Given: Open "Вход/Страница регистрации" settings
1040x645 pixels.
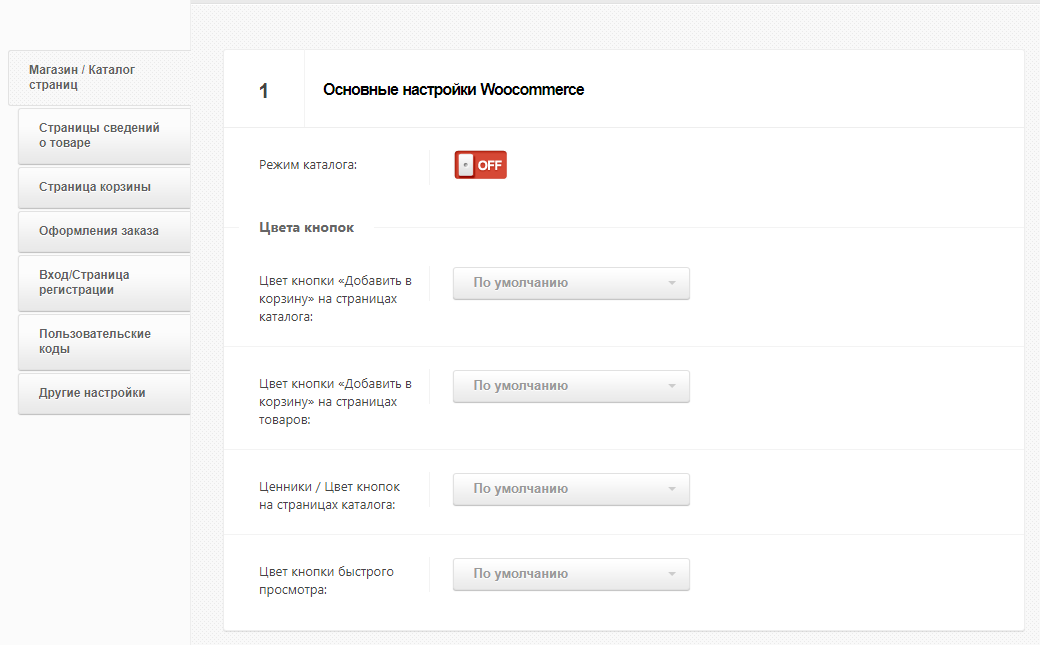Looking at the screenshot, I should 104,283.
